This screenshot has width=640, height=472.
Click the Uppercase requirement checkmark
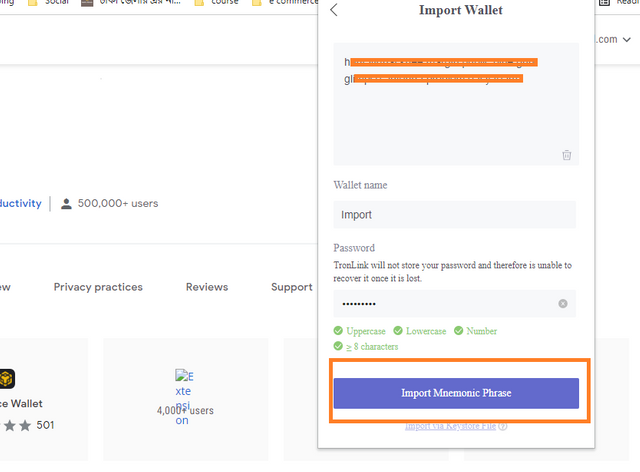(339, 331)
